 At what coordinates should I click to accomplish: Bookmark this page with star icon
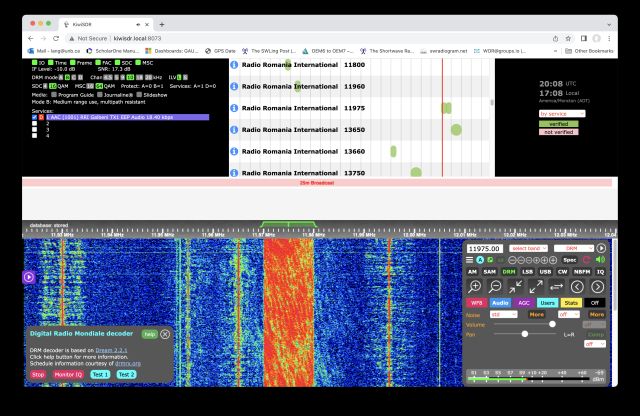568,38
